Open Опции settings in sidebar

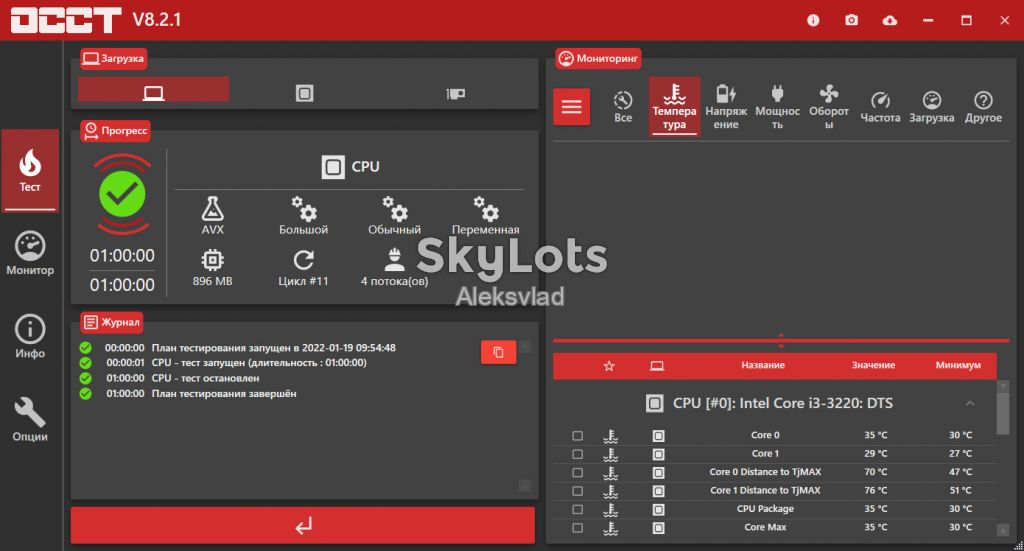tap(30, 420)
